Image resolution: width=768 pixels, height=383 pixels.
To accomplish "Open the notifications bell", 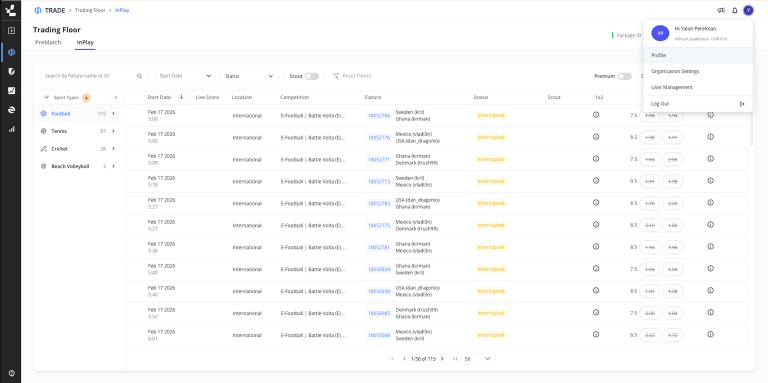I will click(734, 10).
